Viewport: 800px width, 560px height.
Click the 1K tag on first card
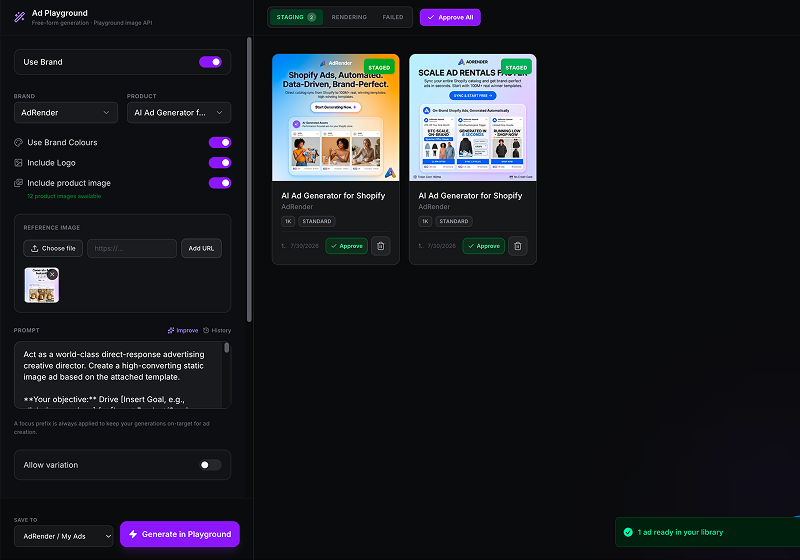[x=288, y=221]
